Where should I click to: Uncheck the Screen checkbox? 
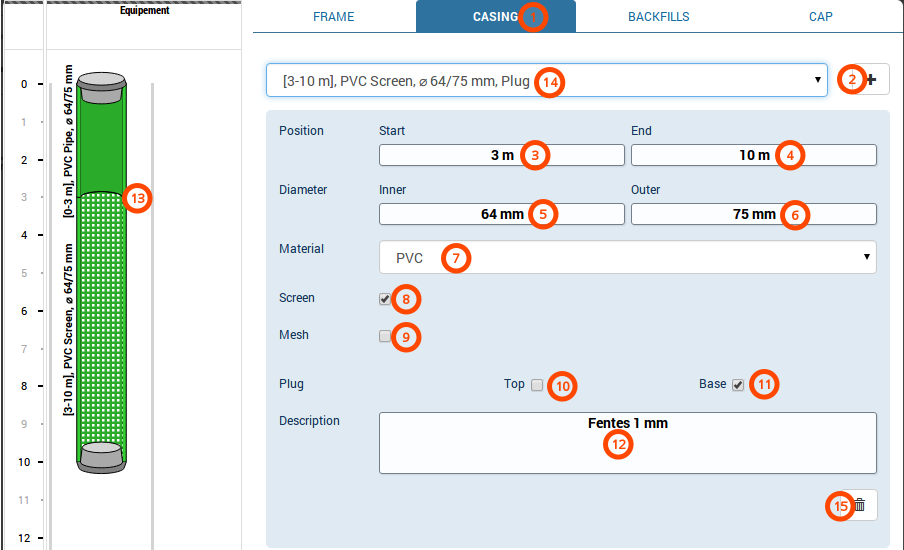pos(385,298)
